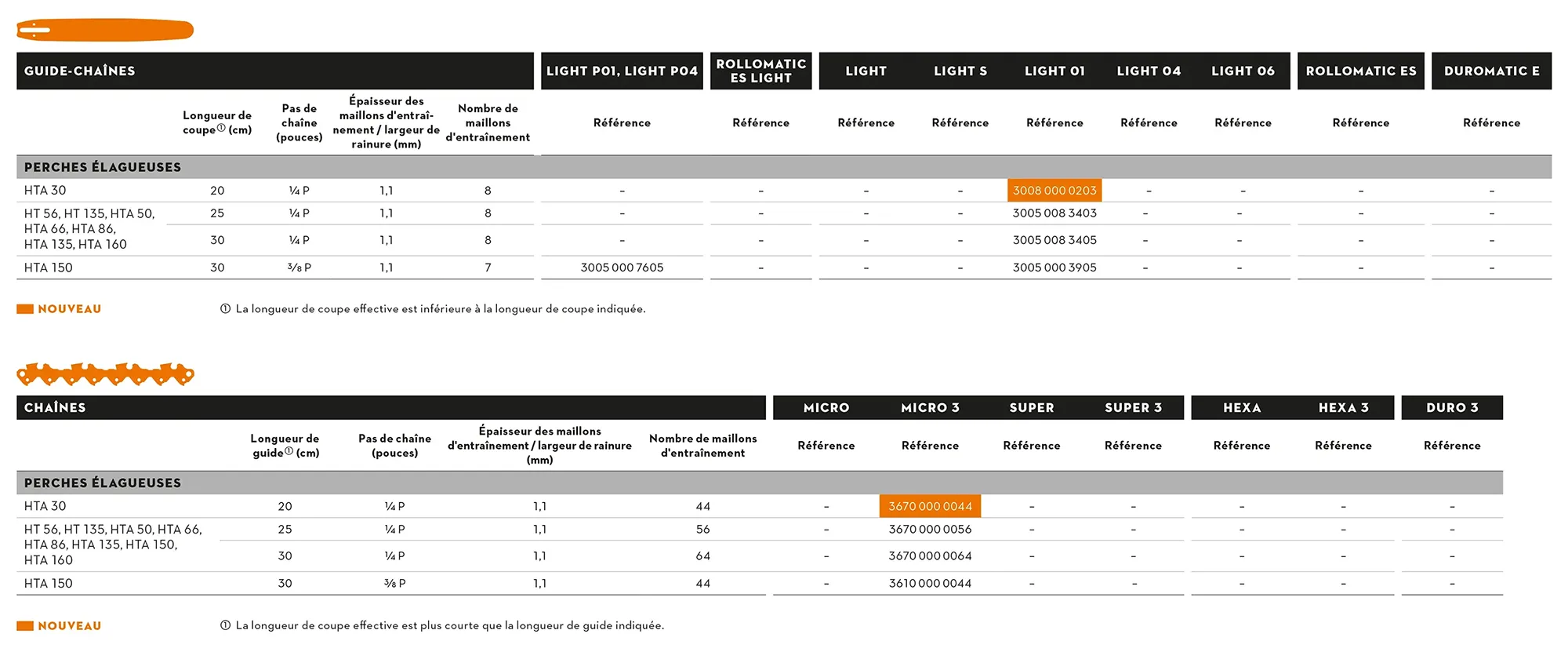Click the drive link count 7
Screen dimensions: 1568x652
(x=488, y=268)
